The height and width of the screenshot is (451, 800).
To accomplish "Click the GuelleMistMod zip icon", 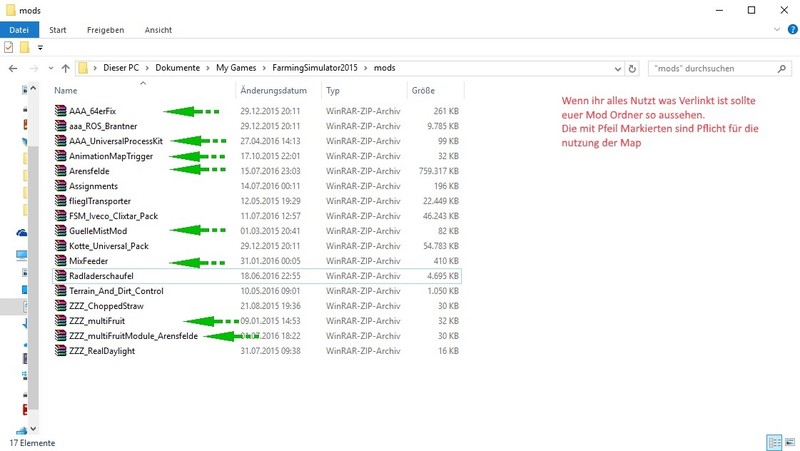I will [x=60, y=231].
